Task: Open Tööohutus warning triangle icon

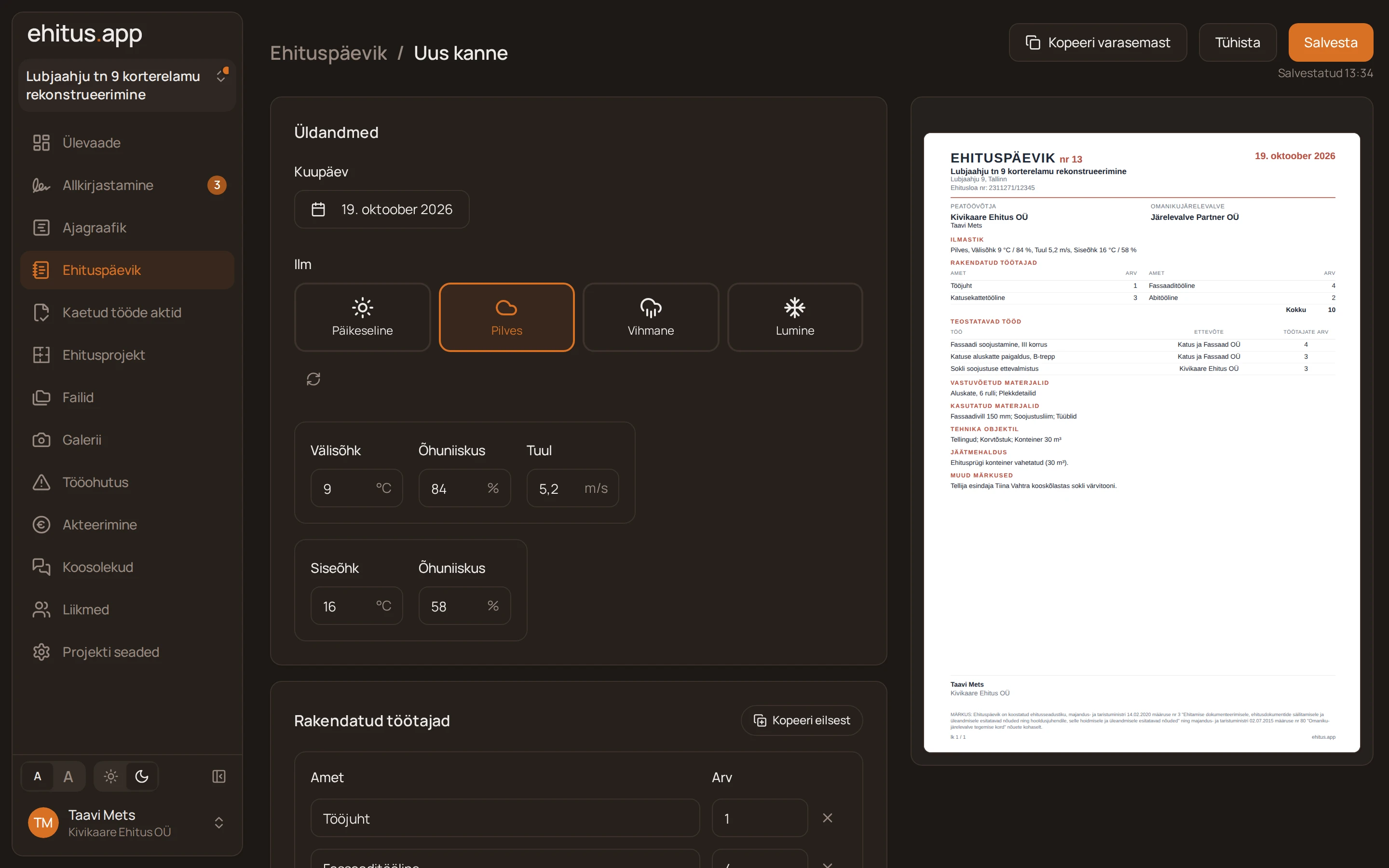Action: coord(41,482)
